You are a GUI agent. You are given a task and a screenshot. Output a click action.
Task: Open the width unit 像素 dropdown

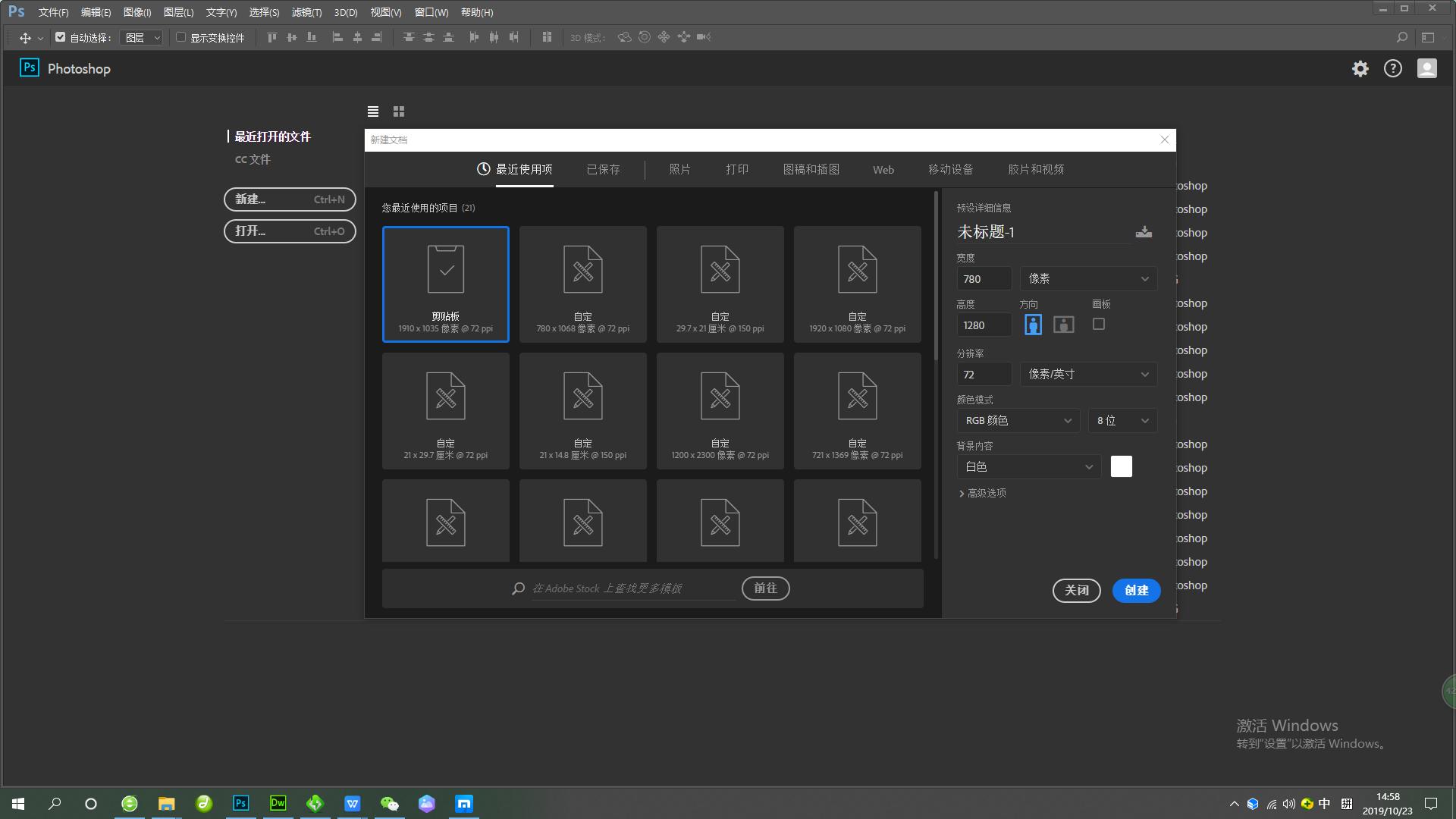pyautogui.click(x=1088, y=279)
